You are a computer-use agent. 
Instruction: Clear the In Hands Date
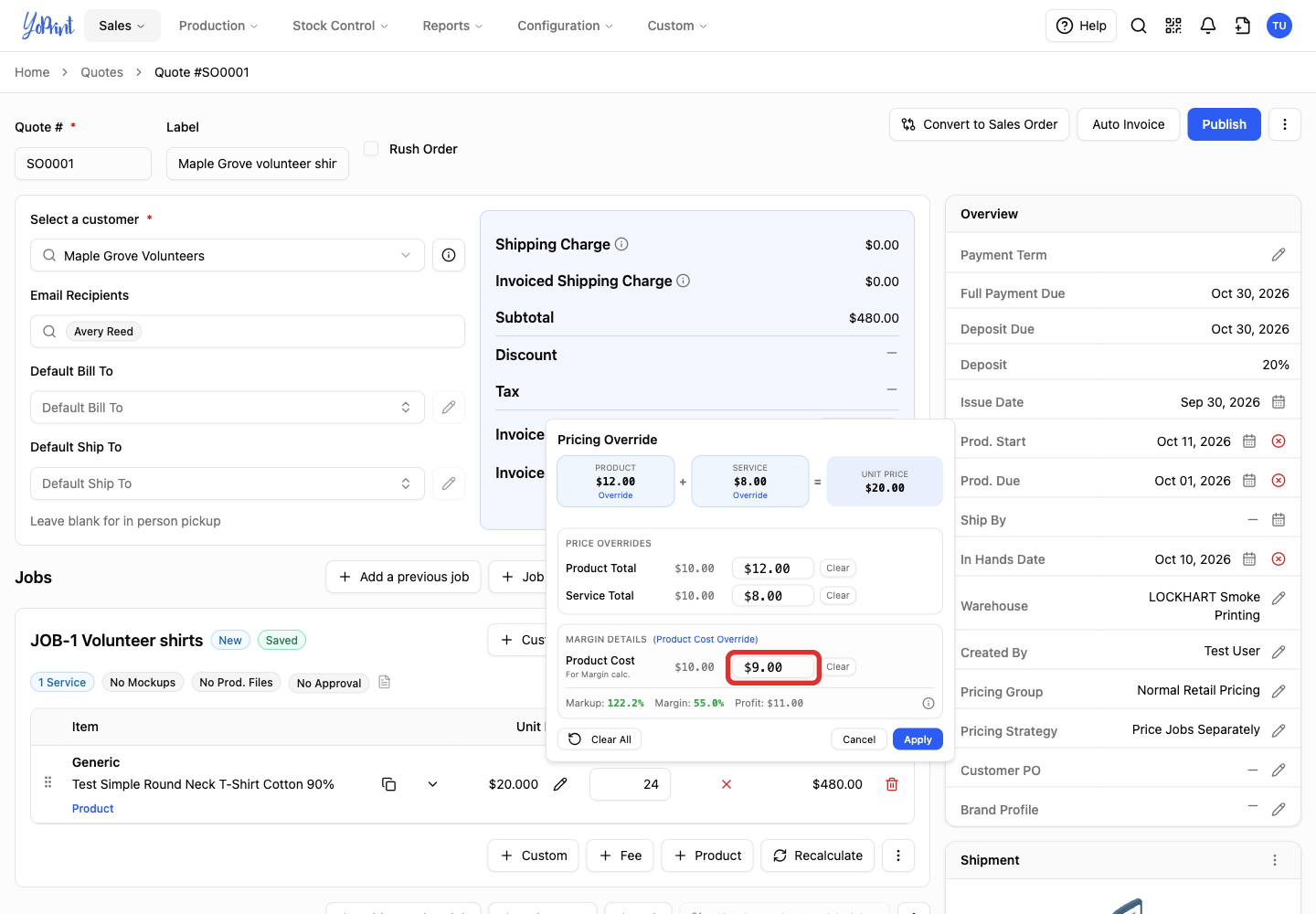pyautogui.click(x=1279, y=559)
